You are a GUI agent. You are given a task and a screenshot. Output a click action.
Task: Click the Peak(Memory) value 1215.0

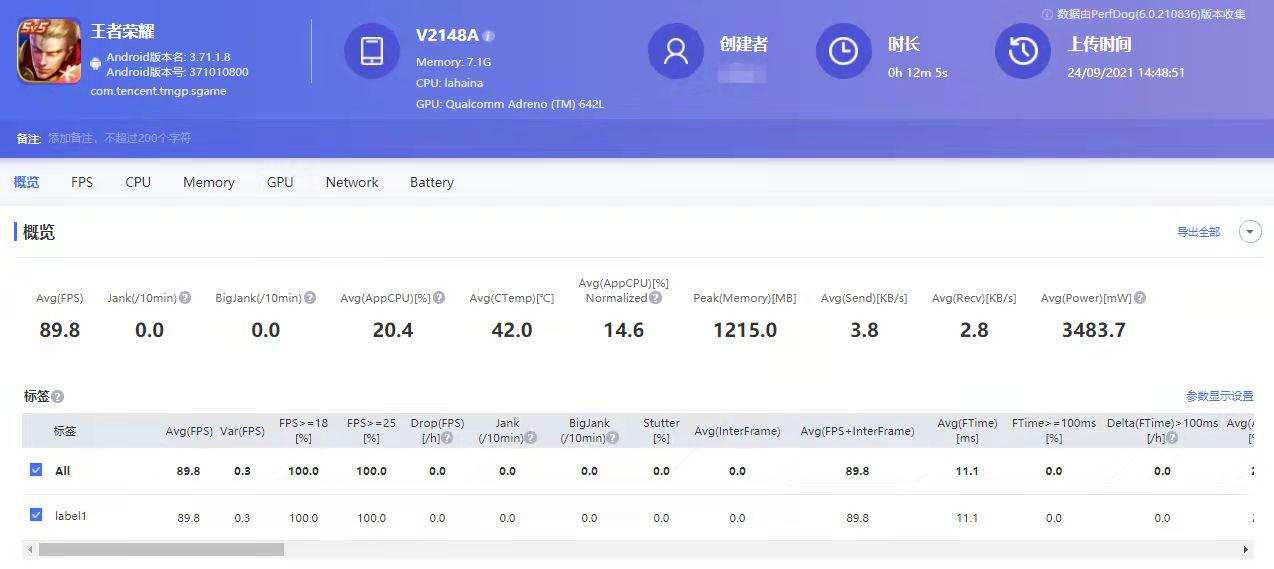pyautogui.click(x=745, y=330)
